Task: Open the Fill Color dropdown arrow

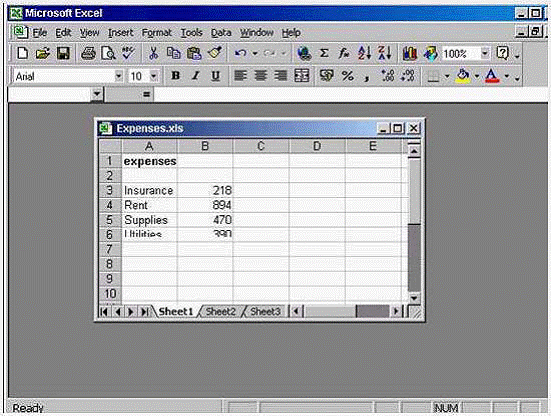Action: [x=477, y=76]
